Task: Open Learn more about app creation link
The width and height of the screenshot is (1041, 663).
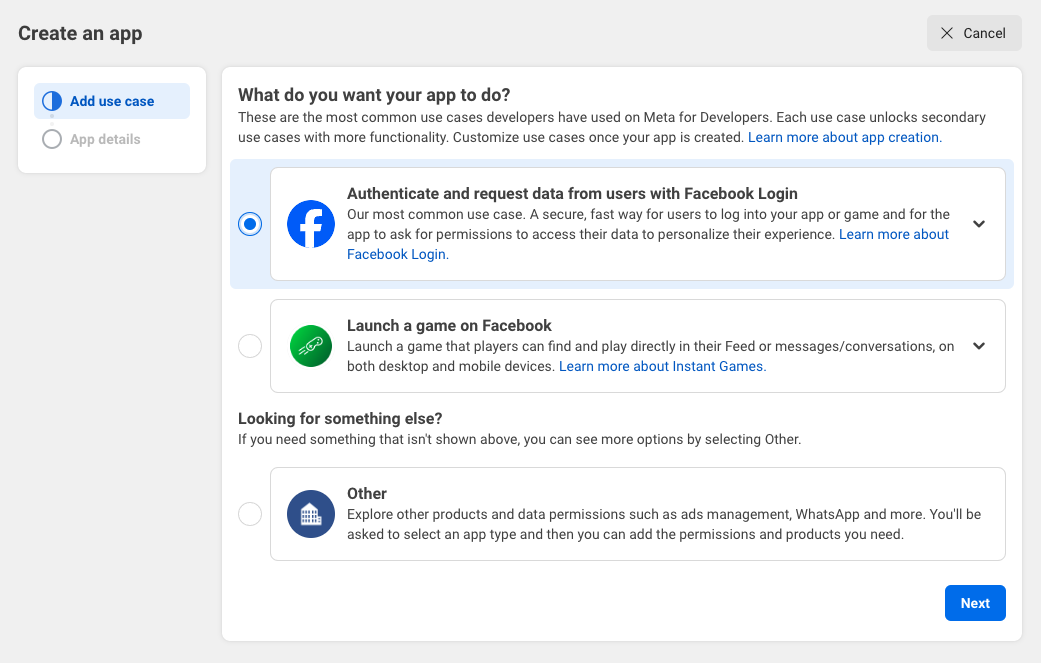Action: pos(843,137)
